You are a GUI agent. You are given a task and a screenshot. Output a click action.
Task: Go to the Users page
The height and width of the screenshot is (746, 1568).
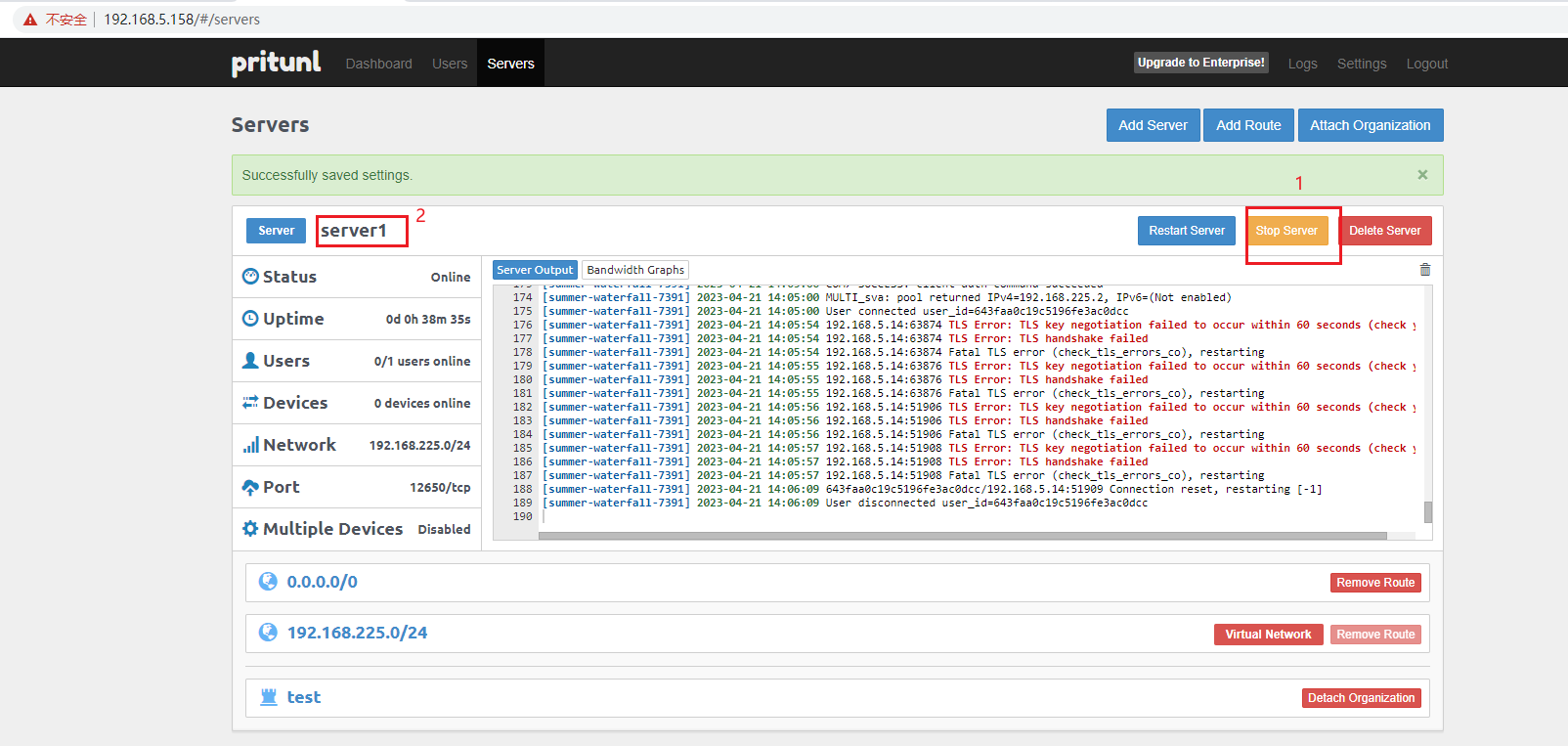coord(450,64)
